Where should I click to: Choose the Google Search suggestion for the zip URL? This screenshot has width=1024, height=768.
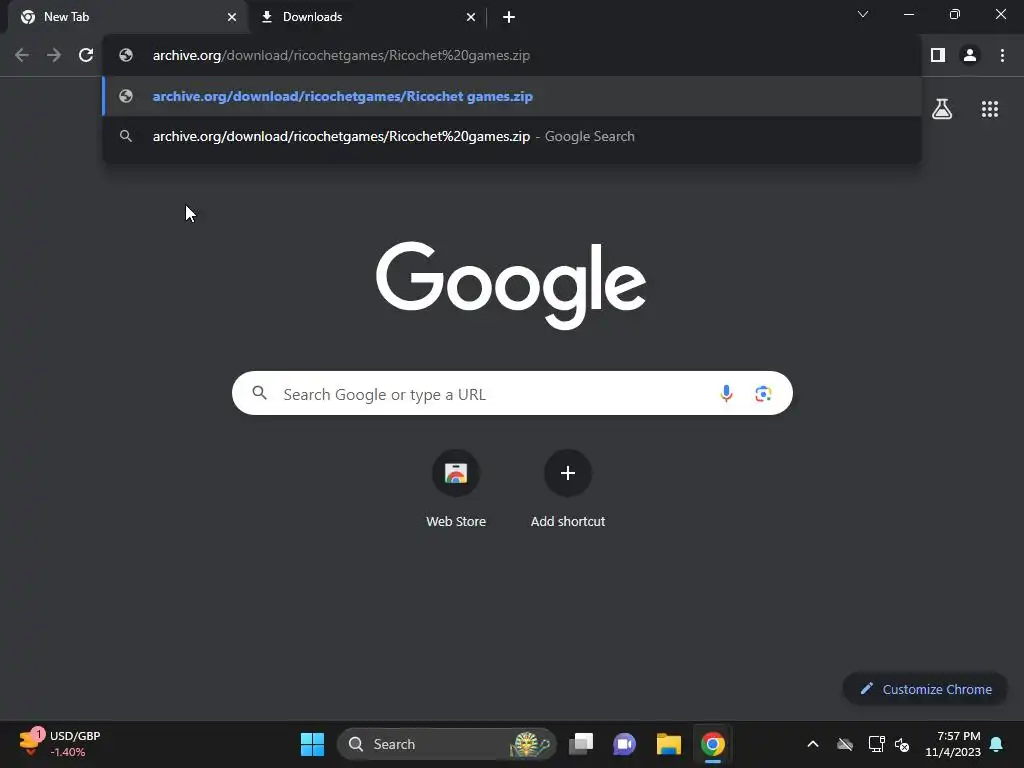coord(512,136)
